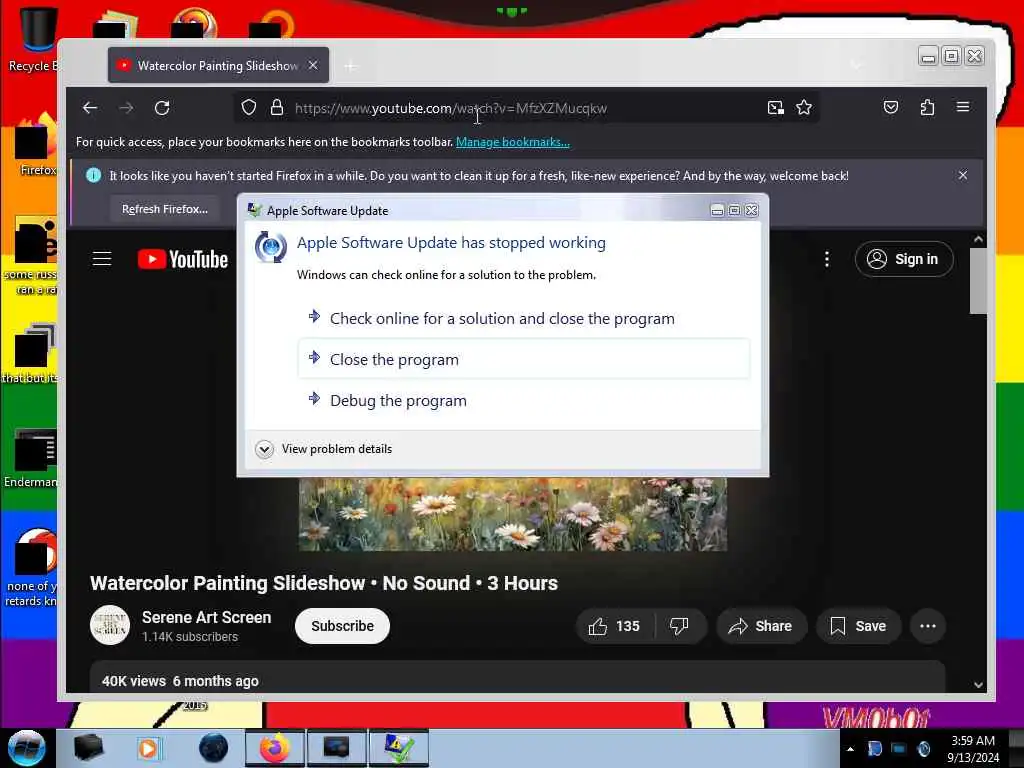Open the Enderman desktop icon
This screenshot has width=1024, height=768.
coord(30,457)
